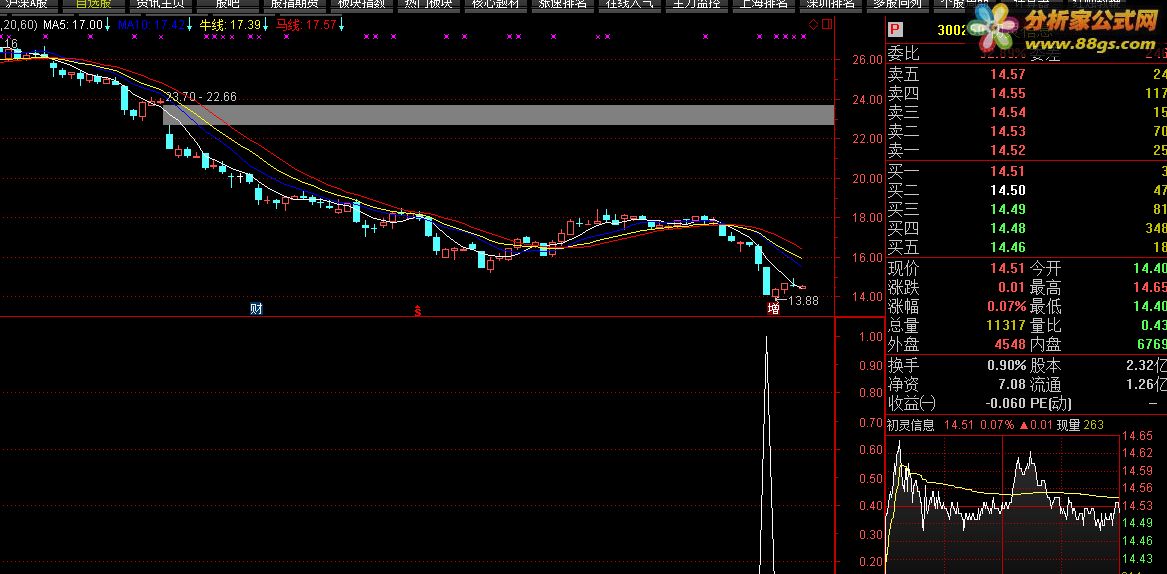Open the 股吧 tab
Image resolution: width=1167 pixels, height=574 pixels.
pyautogui.click(x=227, y=4)
